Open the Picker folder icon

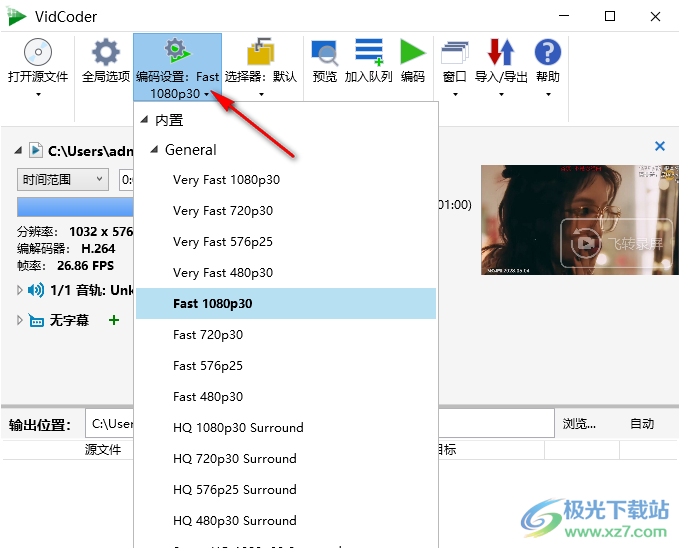point(260,51)
